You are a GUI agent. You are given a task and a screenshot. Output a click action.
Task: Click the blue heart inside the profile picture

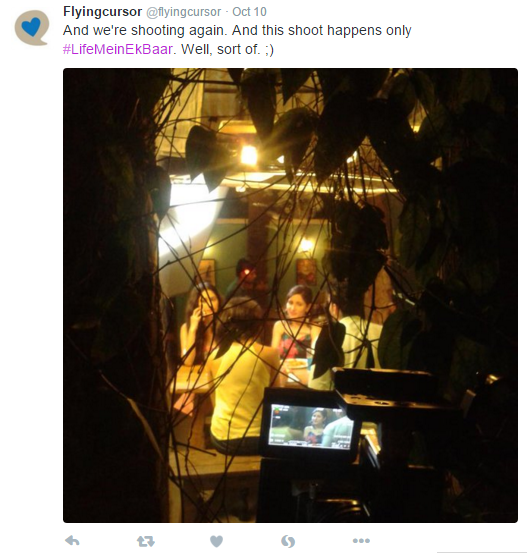(31, 27)
